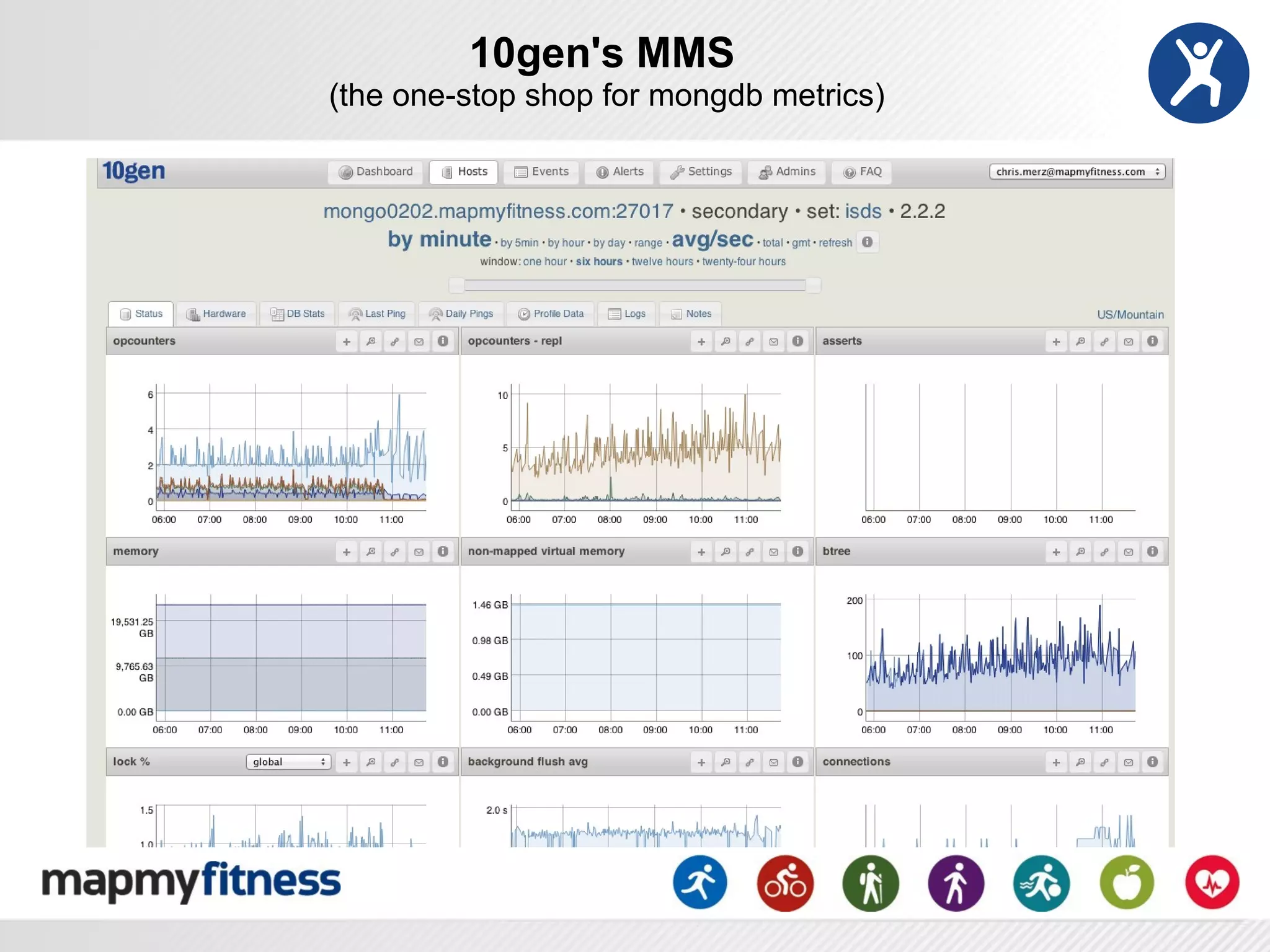1270x952 pixels.
Task: Select the by 5min granularity link
Action: [x=519, y=243]
